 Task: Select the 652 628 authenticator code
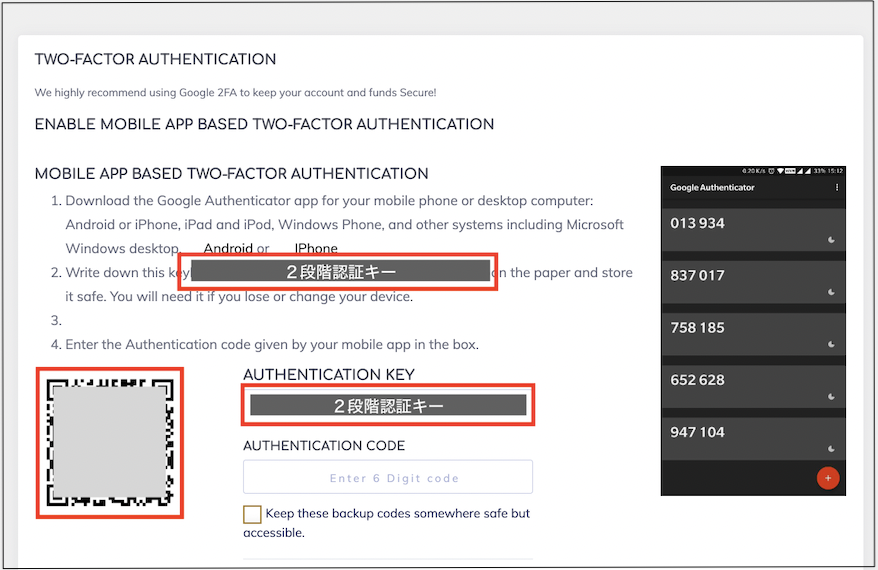(x=697, y=380)
